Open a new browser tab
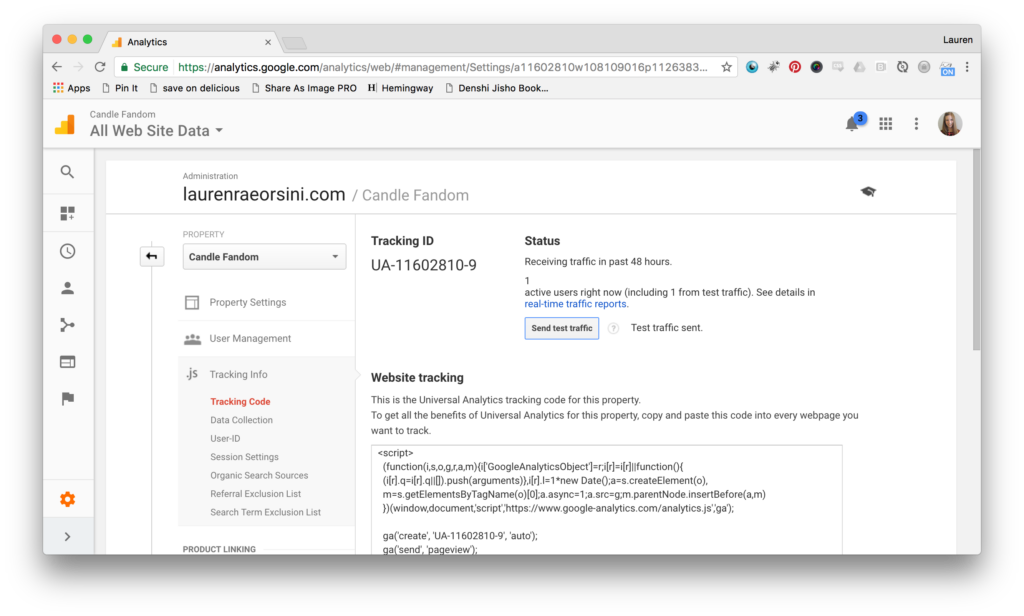 295,43
